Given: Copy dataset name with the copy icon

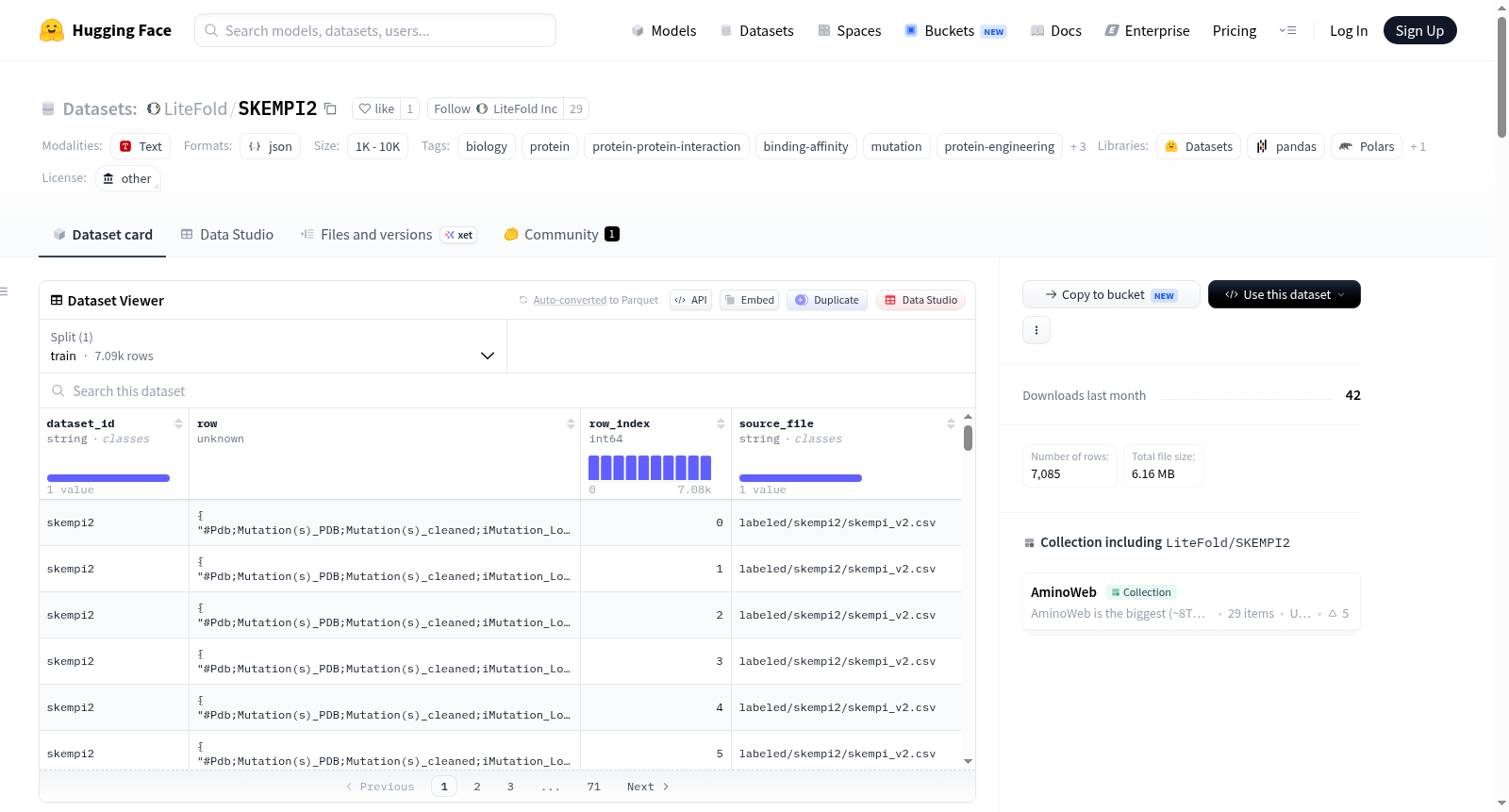Looking at the screenshot, I should coord(330,108).
